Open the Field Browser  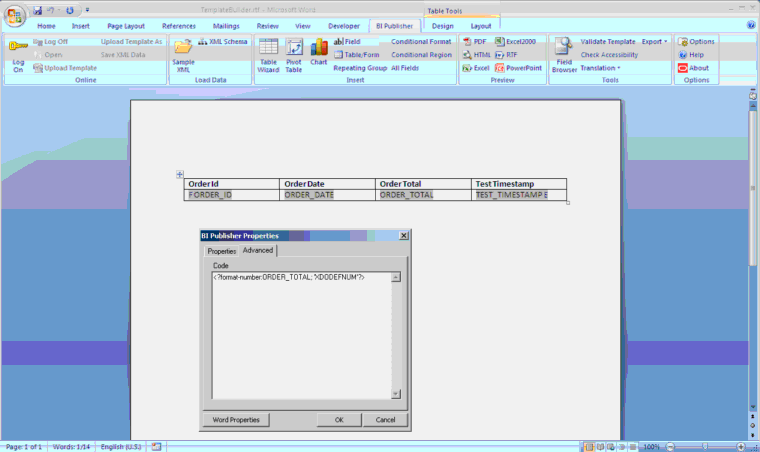click(x=564, y=56)
